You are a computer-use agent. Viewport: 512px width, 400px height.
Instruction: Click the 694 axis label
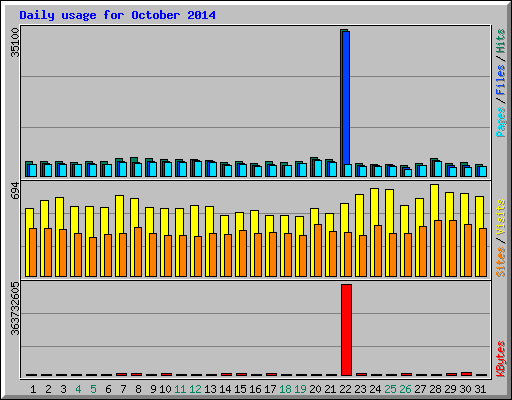pyautogui.click(x=15, y=191)
